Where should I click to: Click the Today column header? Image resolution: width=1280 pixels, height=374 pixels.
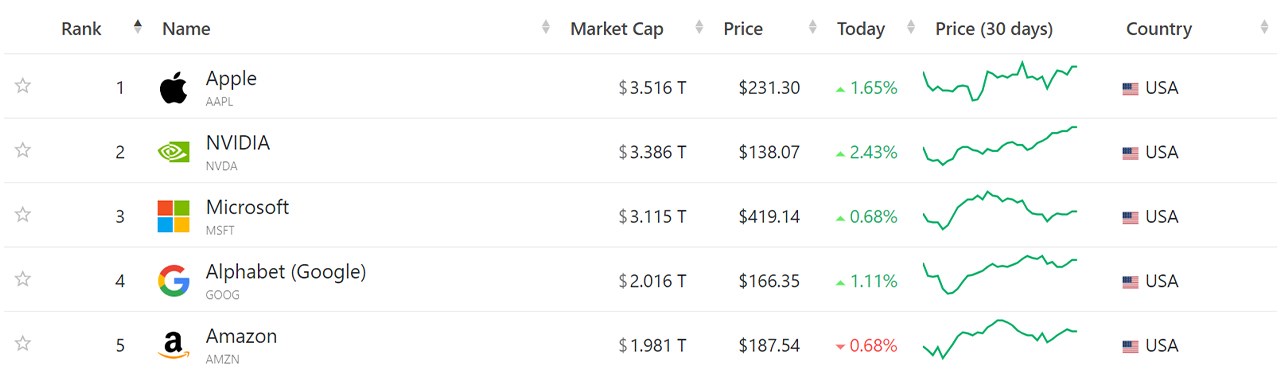tap(861, 29)
